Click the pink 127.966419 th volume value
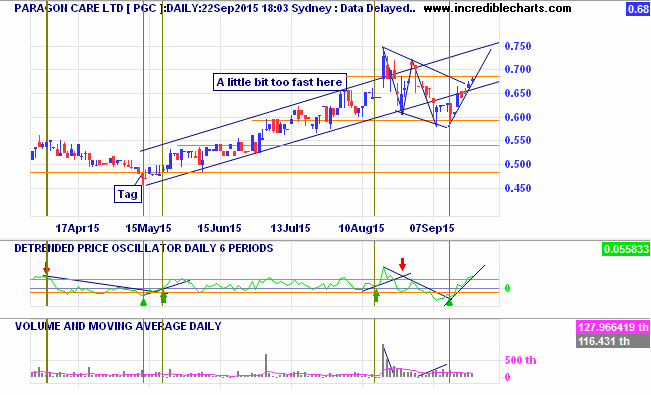 613,327
